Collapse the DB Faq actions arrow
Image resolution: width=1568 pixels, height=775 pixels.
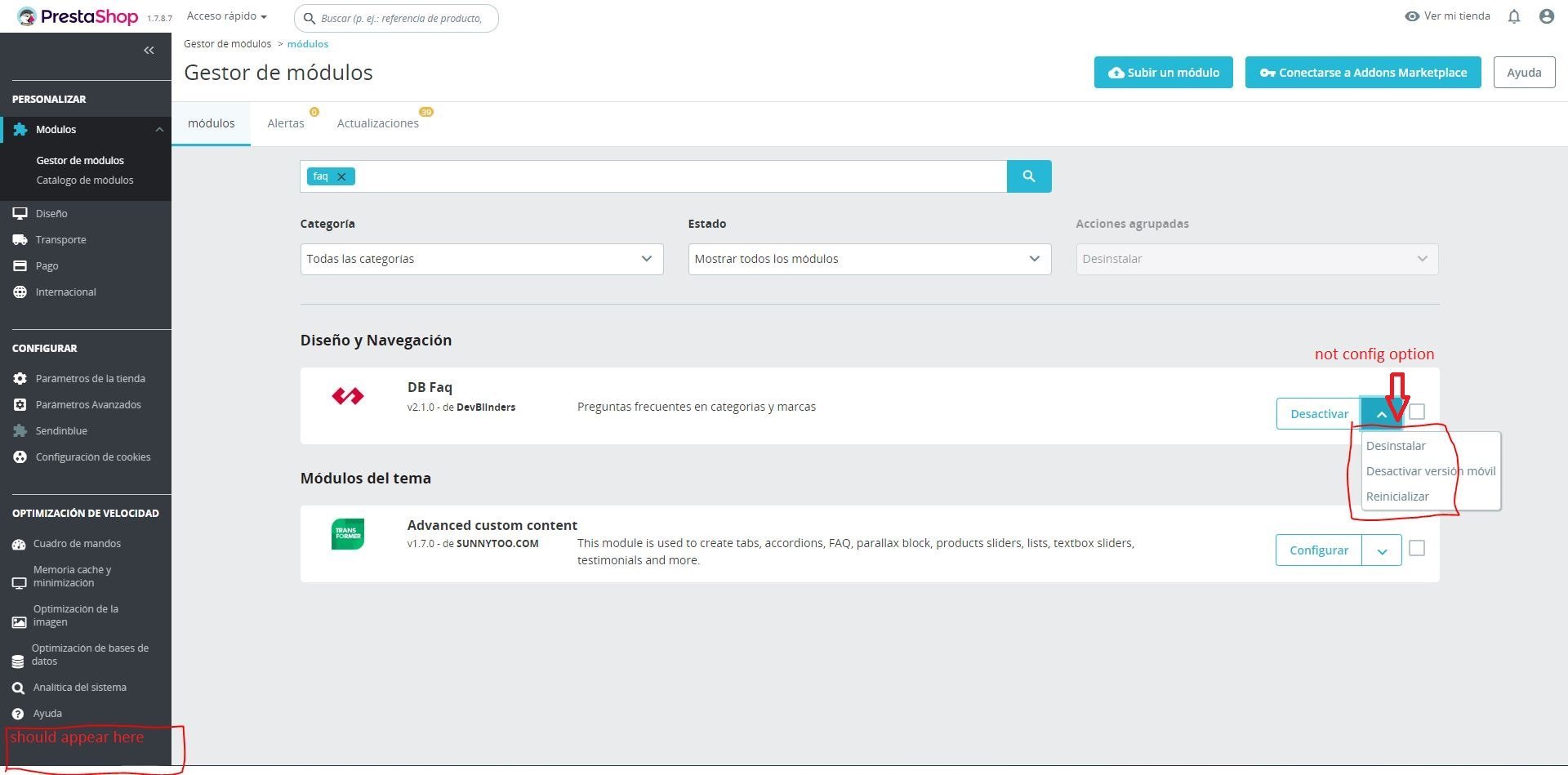1381,414
